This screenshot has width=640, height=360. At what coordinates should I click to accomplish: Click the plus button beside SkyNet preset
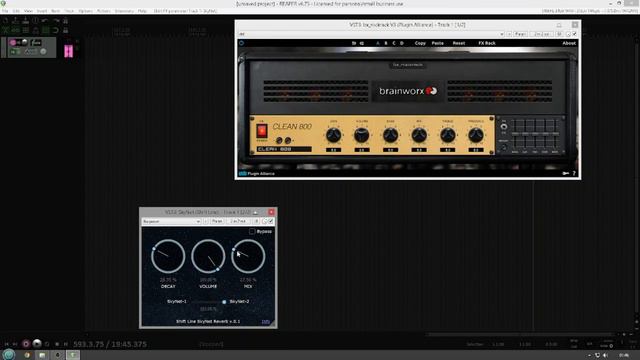point(206,221)
